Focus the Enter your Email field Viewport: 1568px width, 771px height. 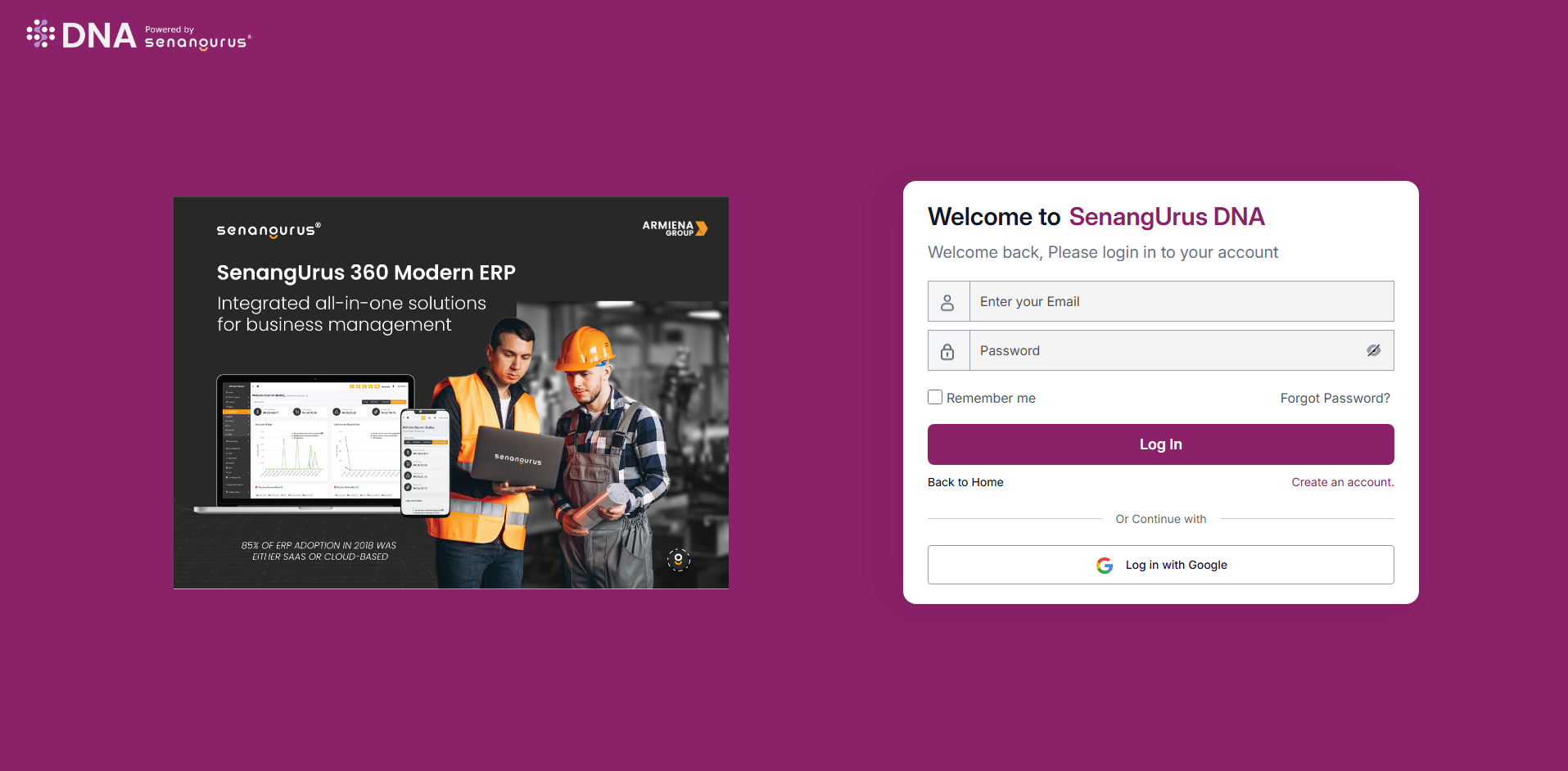(x=1182, y=301)
